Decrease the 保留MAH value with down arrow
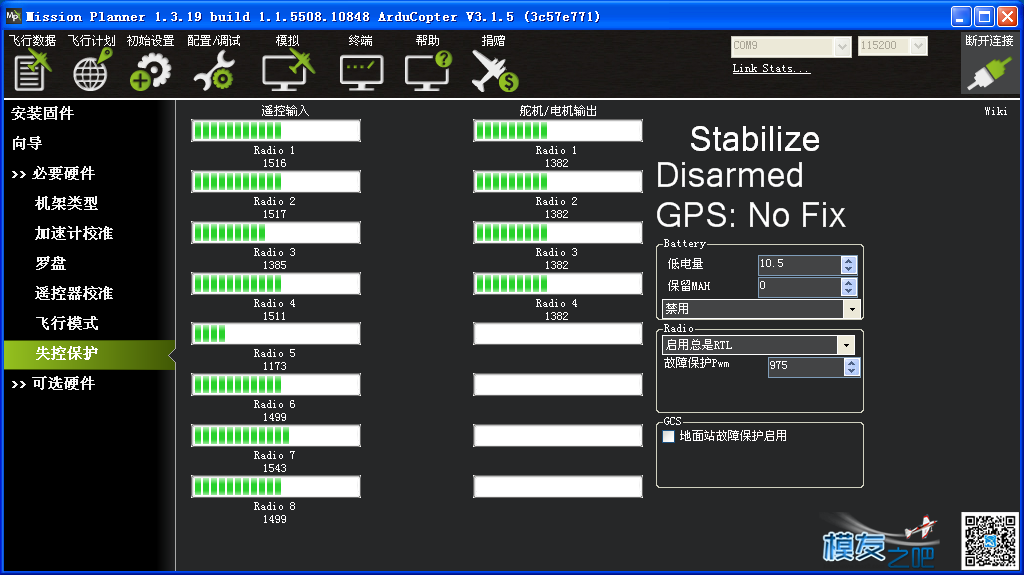 (848, 291)
